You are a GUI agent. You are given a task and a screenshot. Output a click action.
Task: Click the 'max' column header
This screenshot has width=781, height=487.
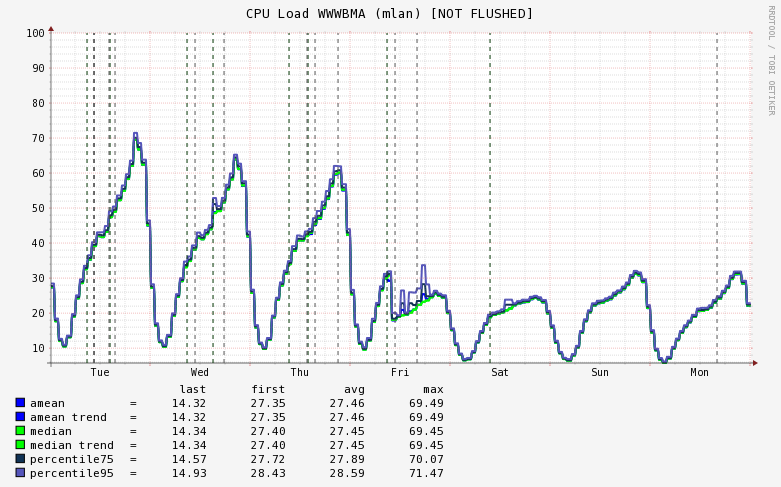tap(433, 389)
